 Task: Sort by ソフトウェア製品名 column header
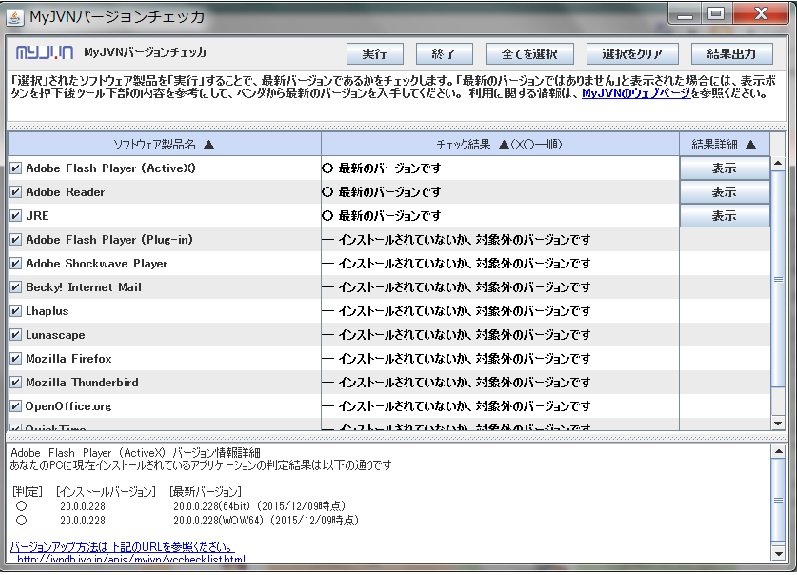164,144
